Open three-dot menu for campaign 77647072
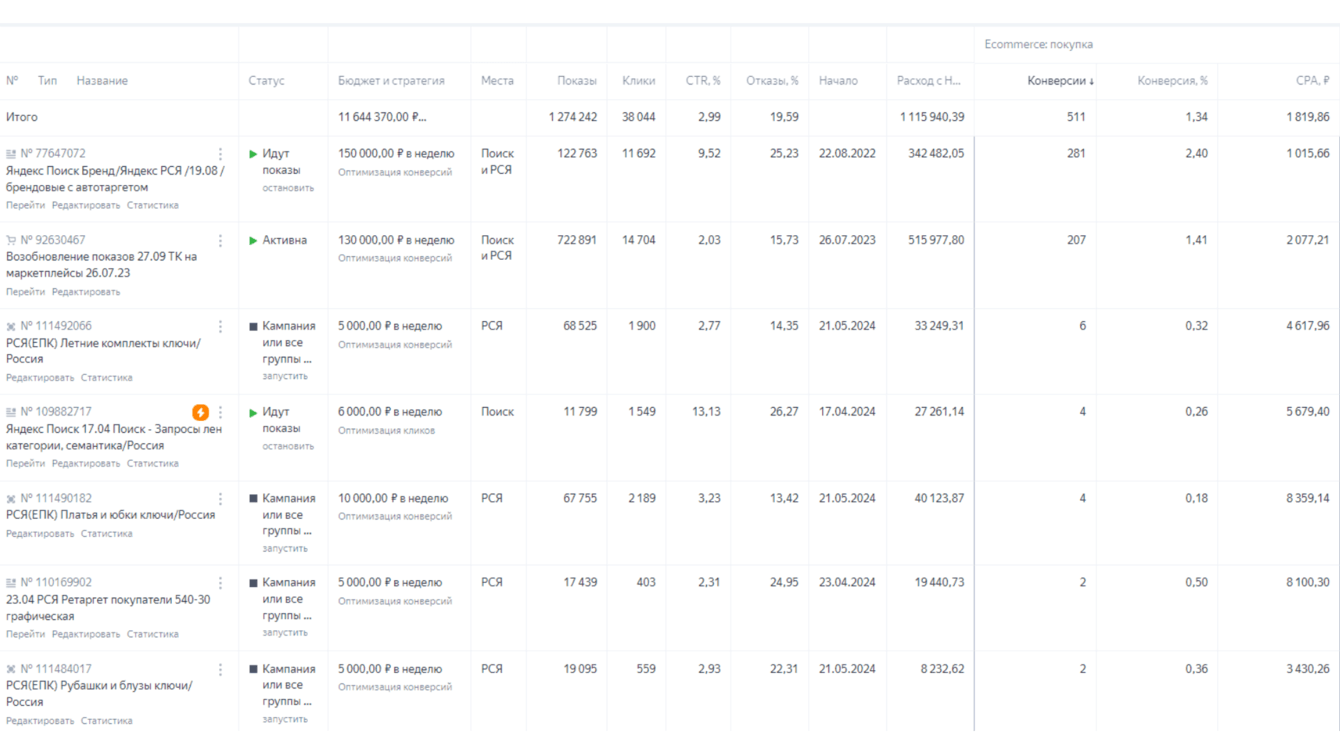 click(221, 154)
